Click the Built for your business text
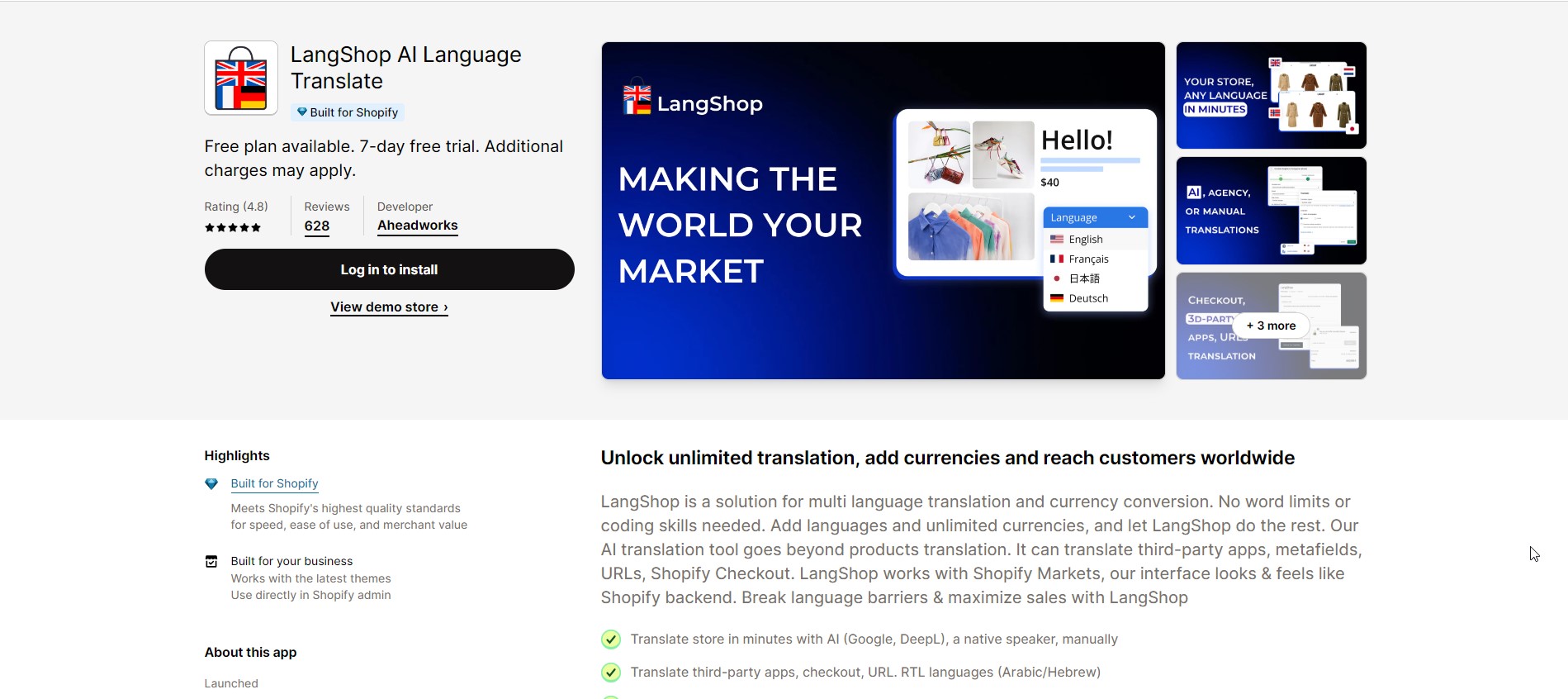 [291, 561]
